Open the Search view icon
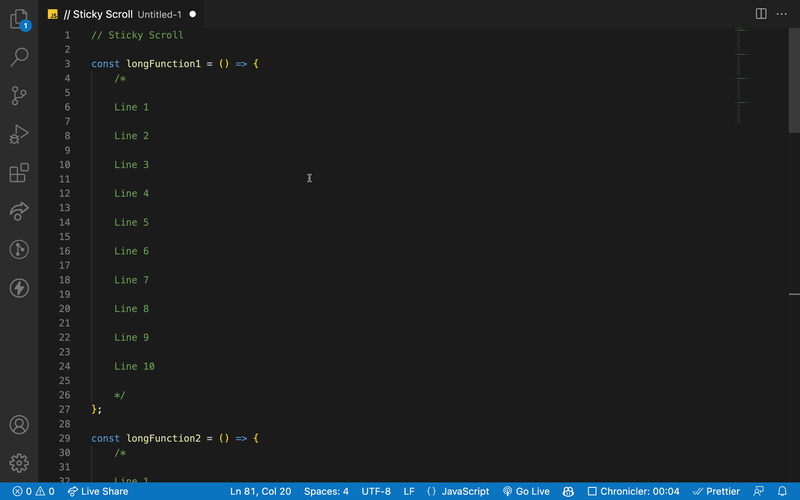 click(19, 57)
